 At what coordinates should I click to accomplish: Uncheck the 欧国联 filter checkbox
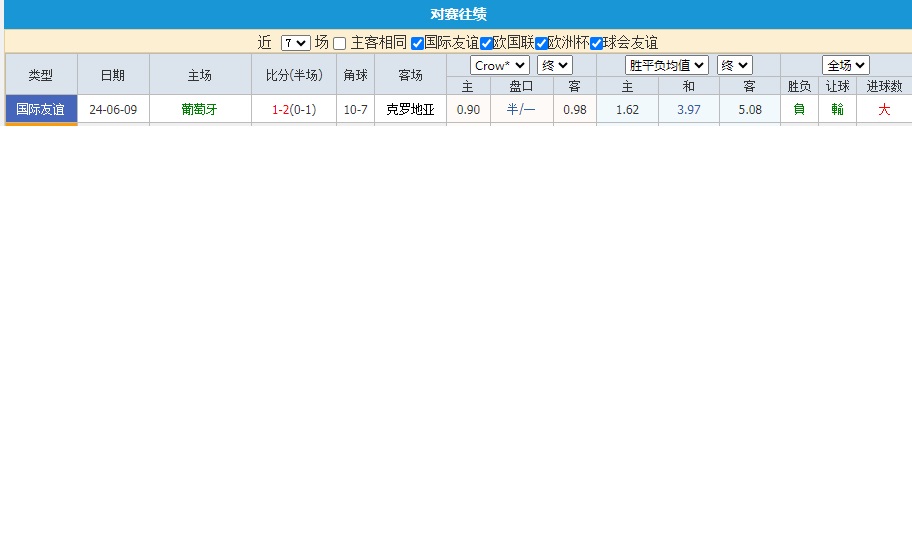(486, 43)
